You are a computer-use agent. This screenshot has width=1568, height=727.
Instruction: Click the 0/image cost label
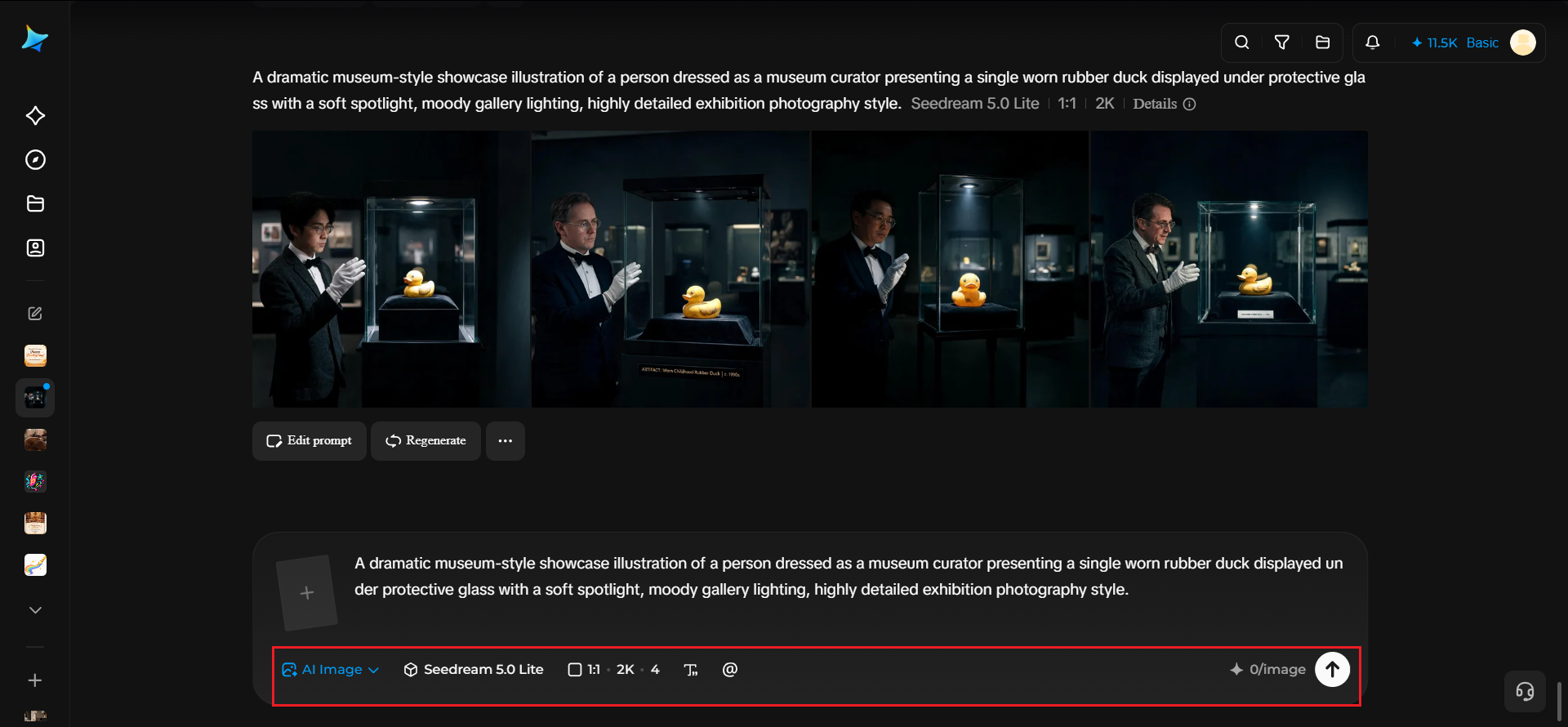(x=1268, y=670)
